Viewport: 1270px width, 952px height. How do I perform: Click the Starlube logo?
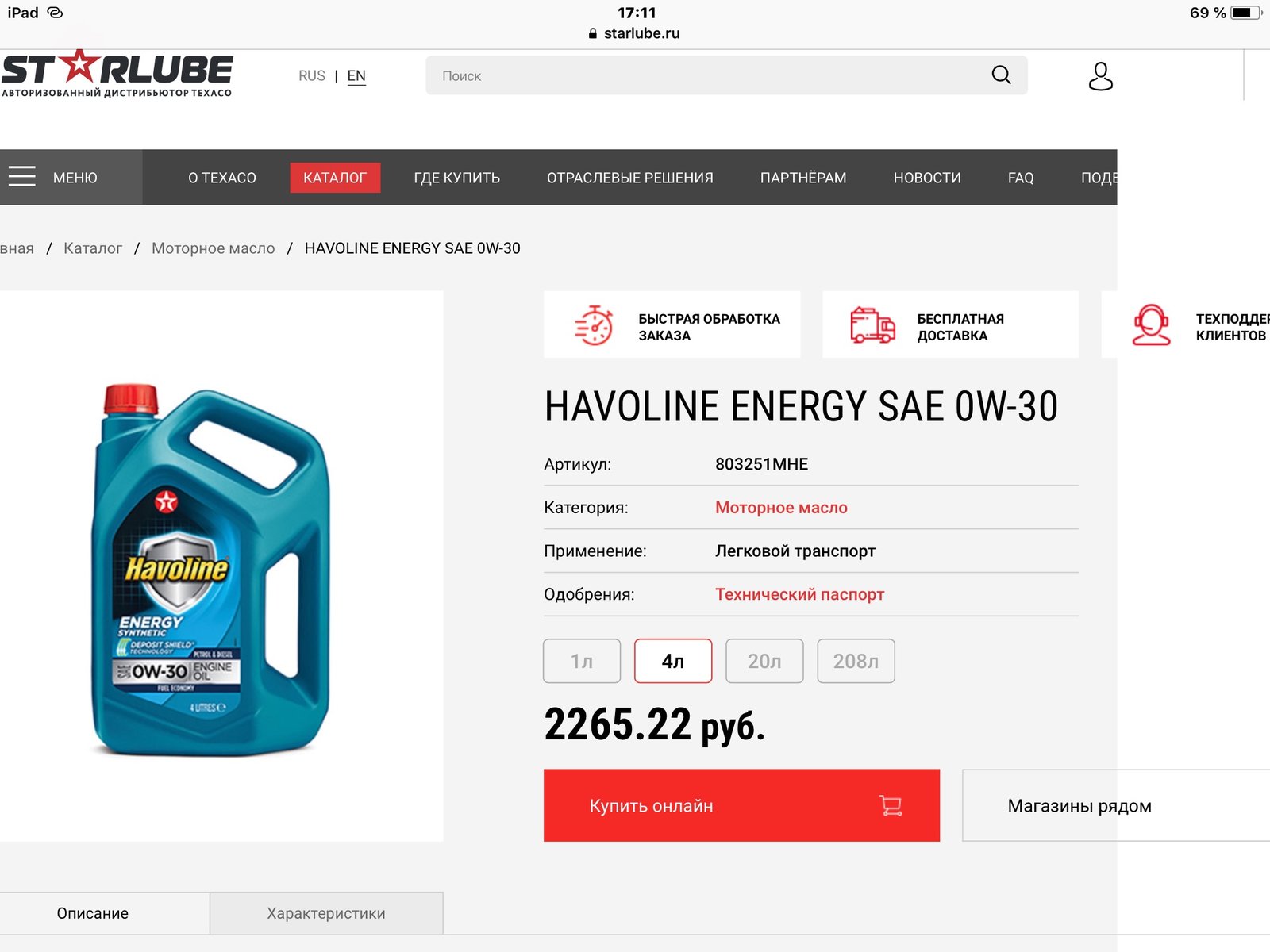[117, 75]
